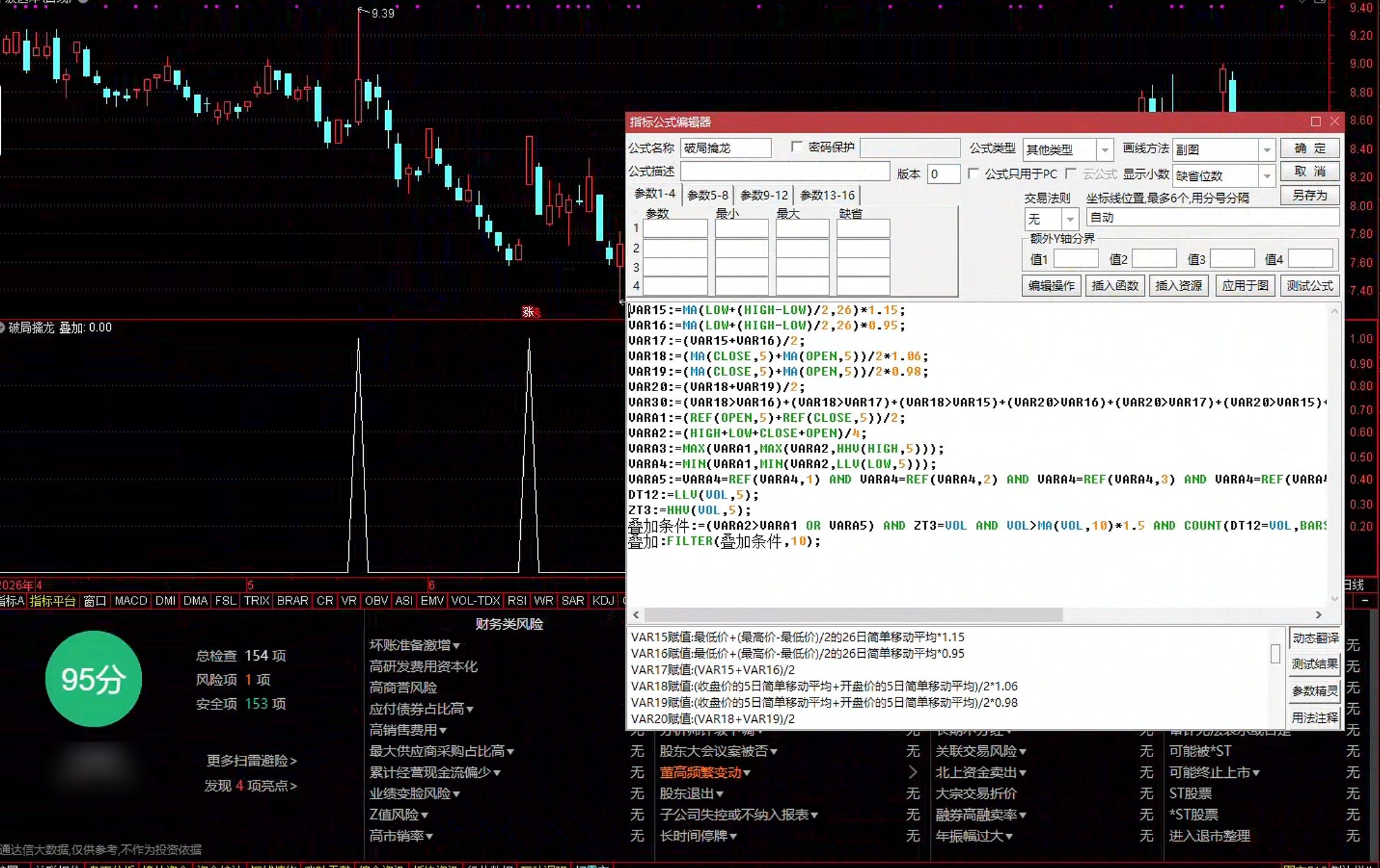Click the 参数精灵 button
The height and width of the screenshot is (868, 1380).
coord(1314,691)
